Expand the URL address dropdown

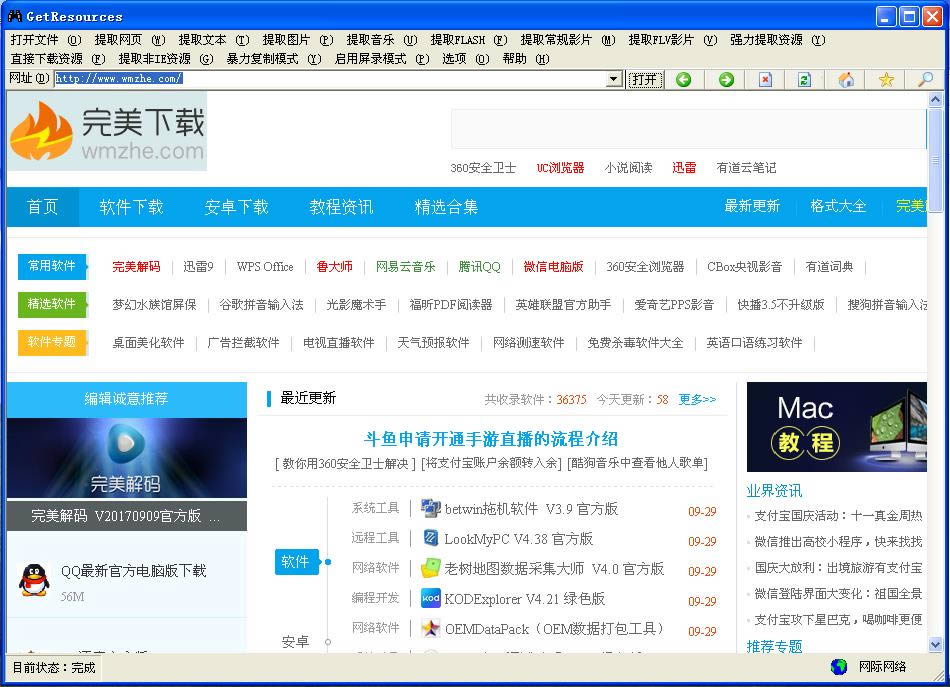click(x=614, y=80)
